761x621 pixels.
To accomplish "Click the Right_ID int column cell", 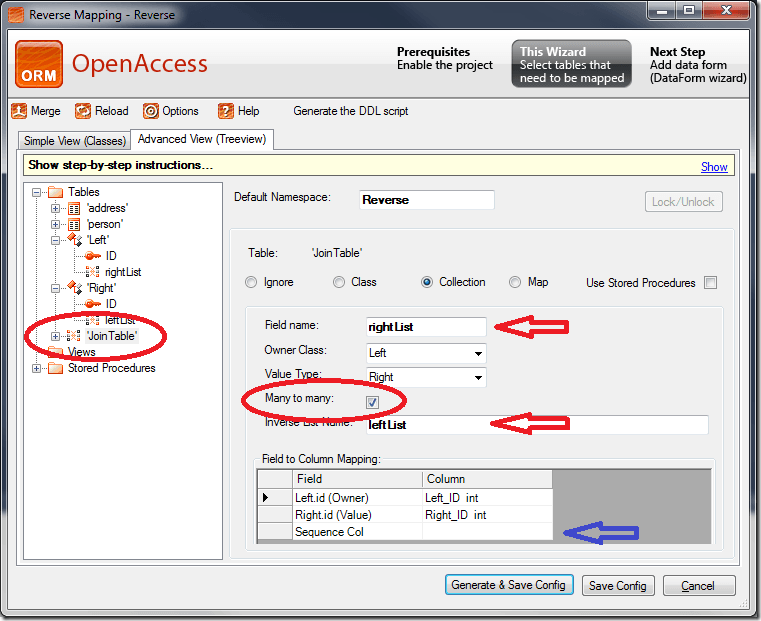I will tap(487, 515).
